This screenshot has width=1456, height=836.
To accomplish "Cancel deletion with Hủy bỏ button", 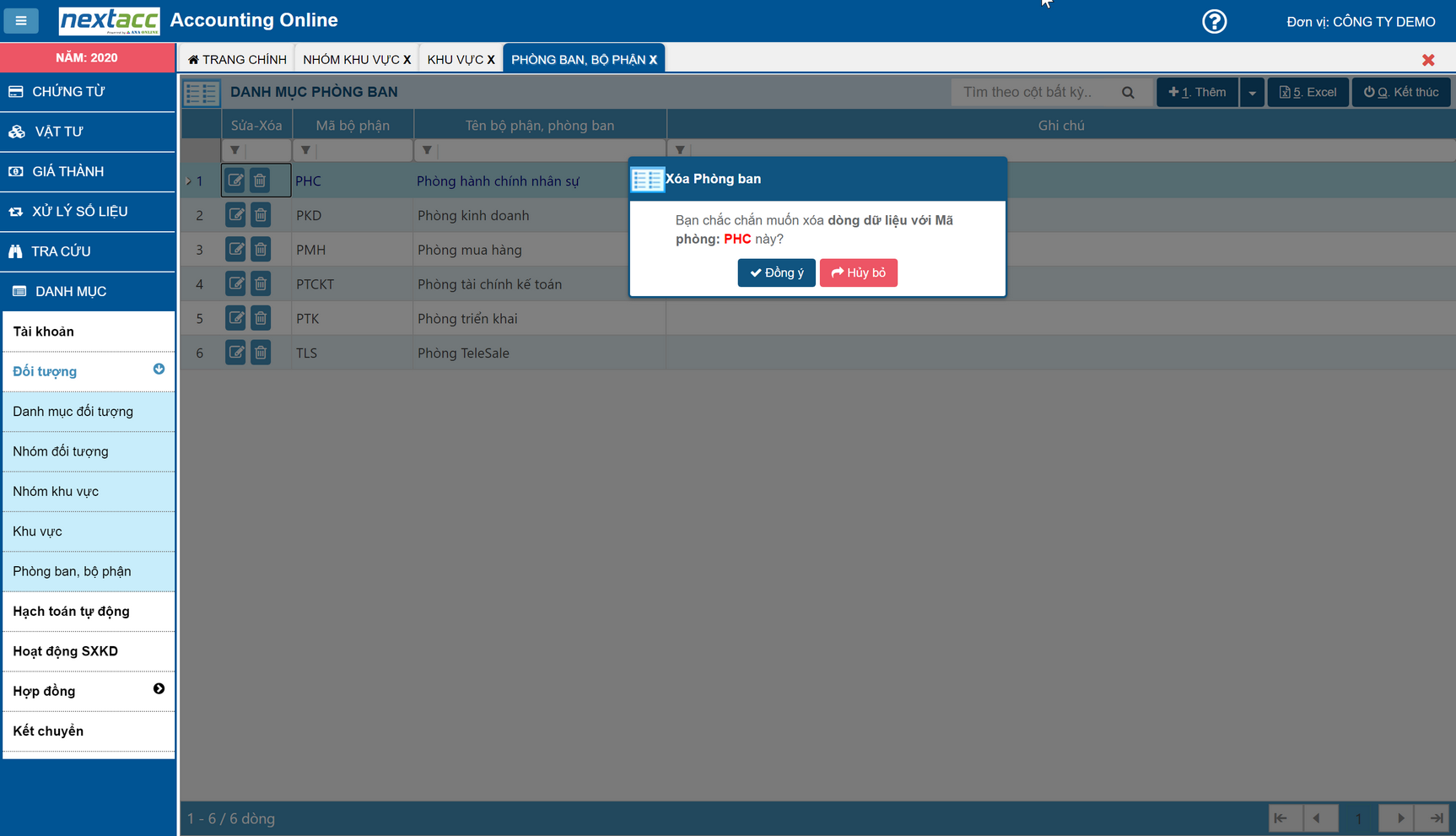I will pyautogui.click(x=858, y=272).
